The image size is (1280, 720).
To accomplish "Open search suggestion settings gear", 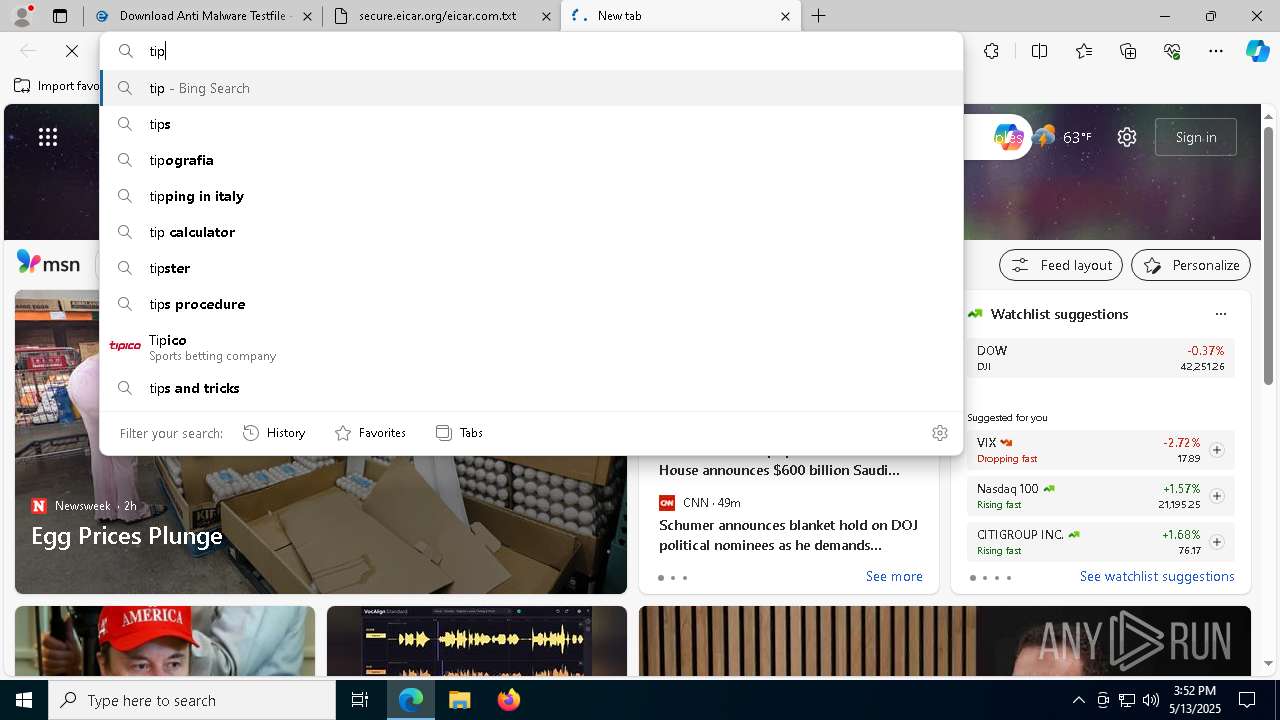I will click(940, 433).
